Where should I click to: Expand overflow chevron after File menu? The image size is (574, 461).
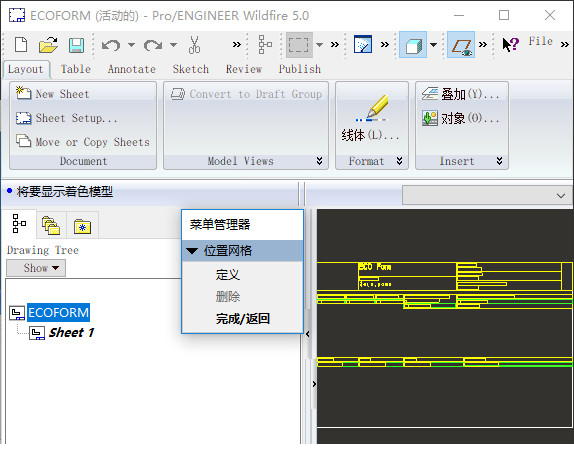tap(565, 45)
